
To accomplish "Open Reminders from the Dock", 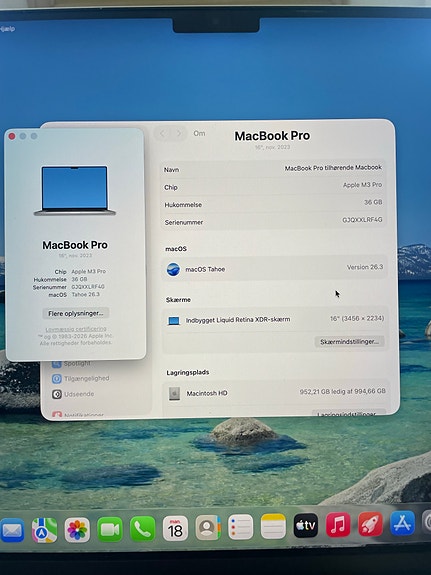I will coord(240,527).
